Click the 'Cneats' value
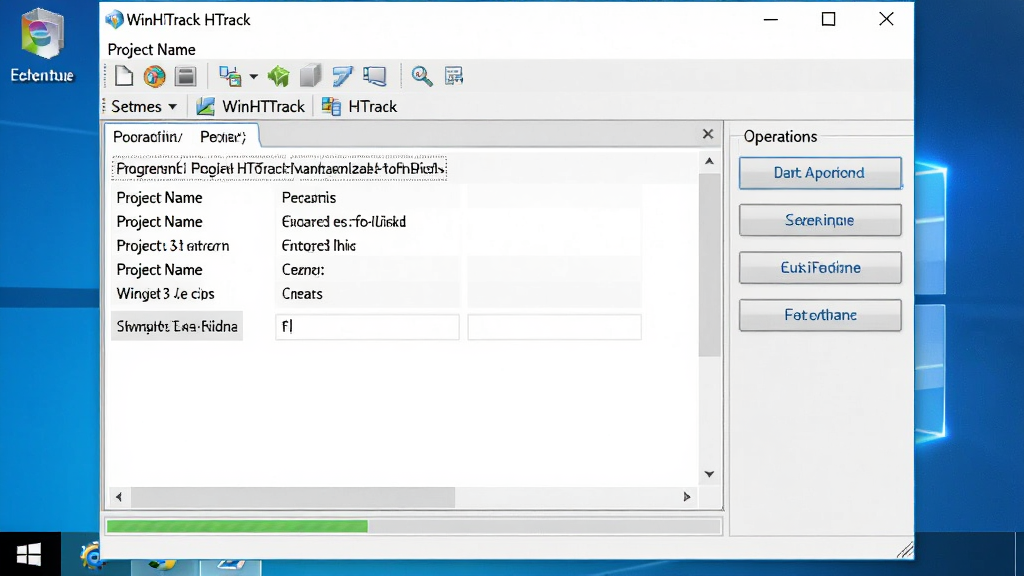 pos(302,294)
